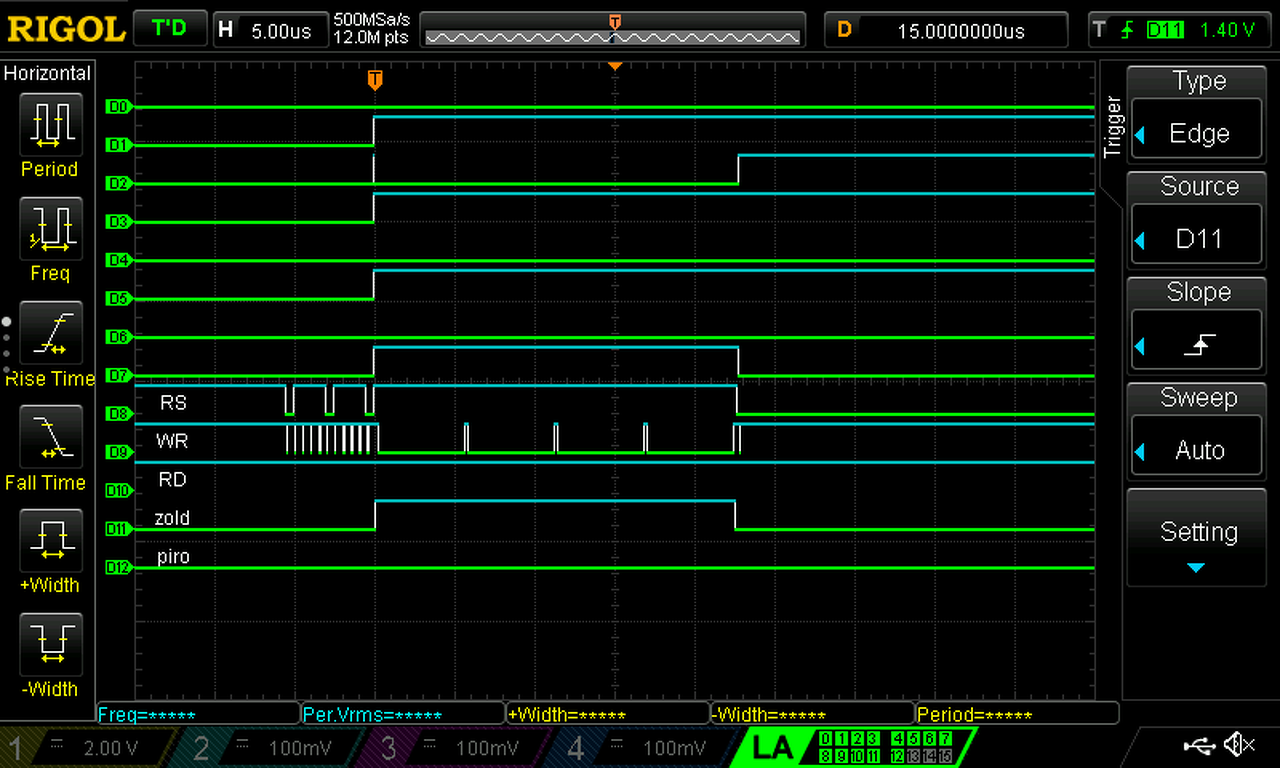Select the D3 channel tag
The height and width of the screenshot is (768, 1280).
[118, 222]
